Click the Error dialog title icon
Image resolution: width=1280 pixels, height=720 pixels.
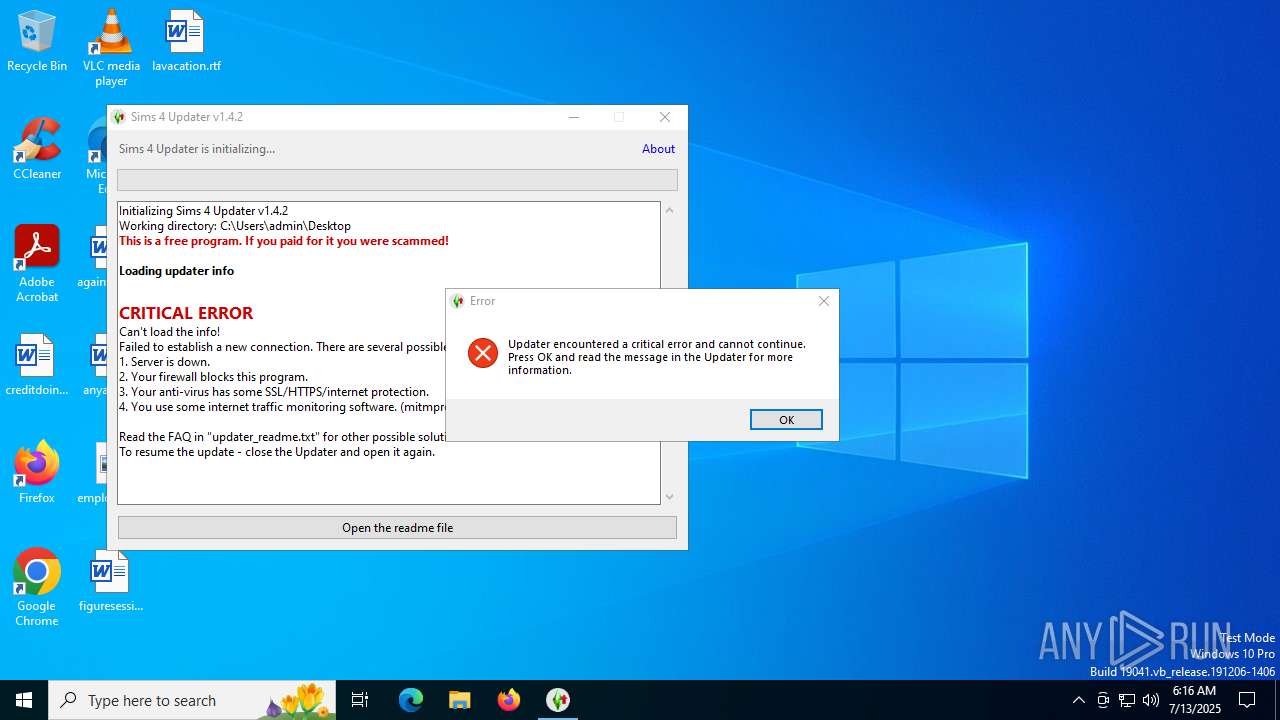point(458,301)
